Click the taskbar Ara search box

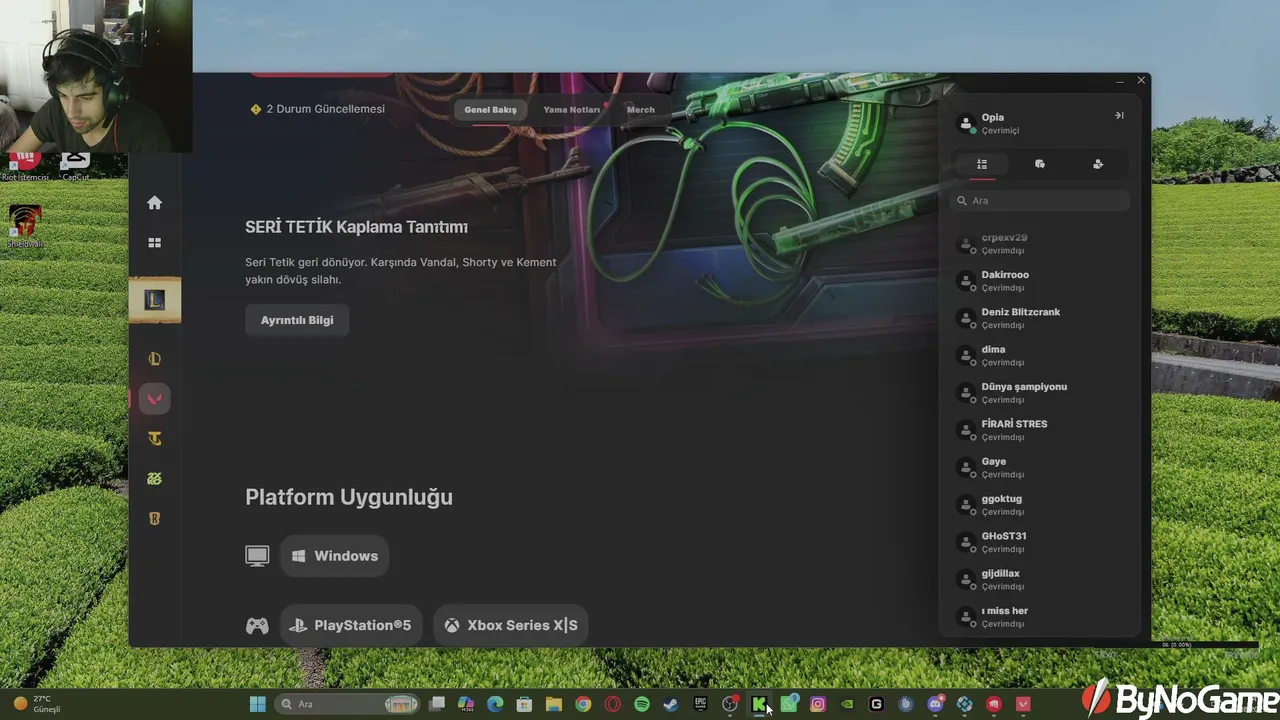point(348,704)
